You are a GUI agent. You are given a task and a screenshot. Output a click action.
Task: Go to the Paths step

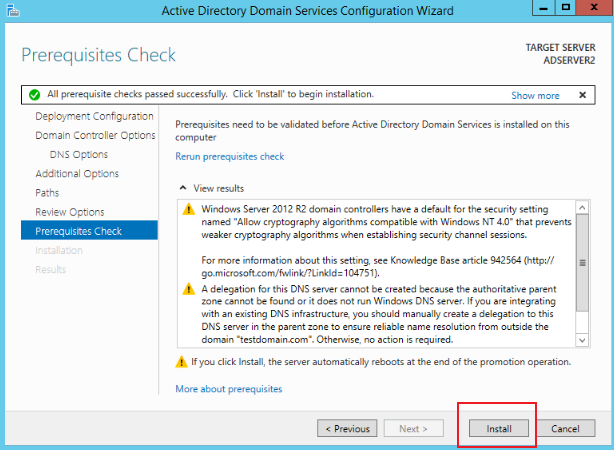47,193
